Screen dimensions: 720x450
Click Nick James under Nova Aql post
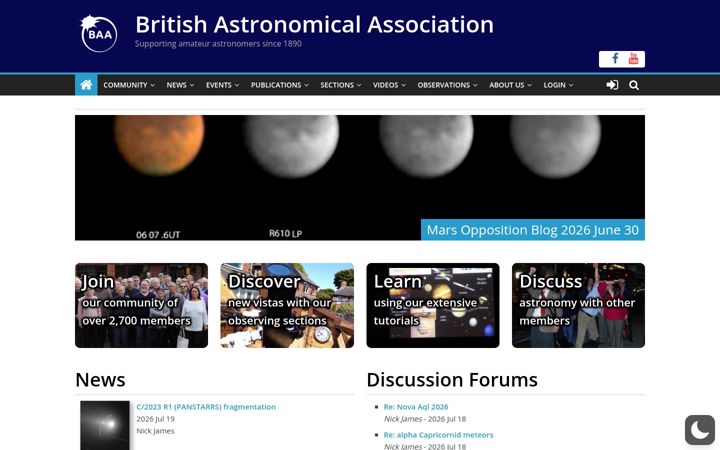[x=403, y=419]
